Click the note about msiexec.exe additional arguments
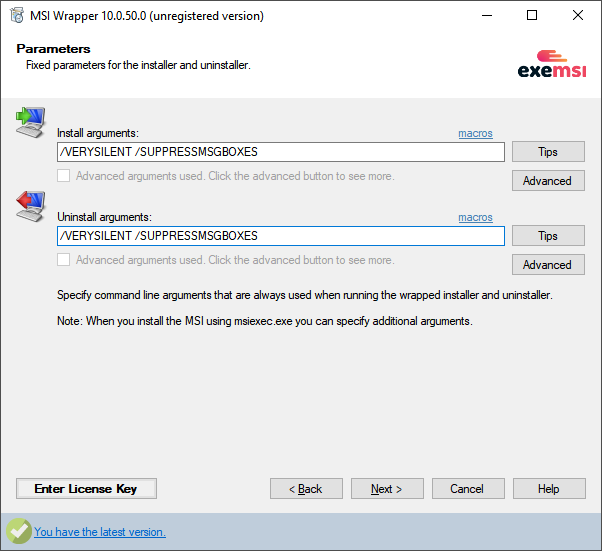 tap(265, 321)
